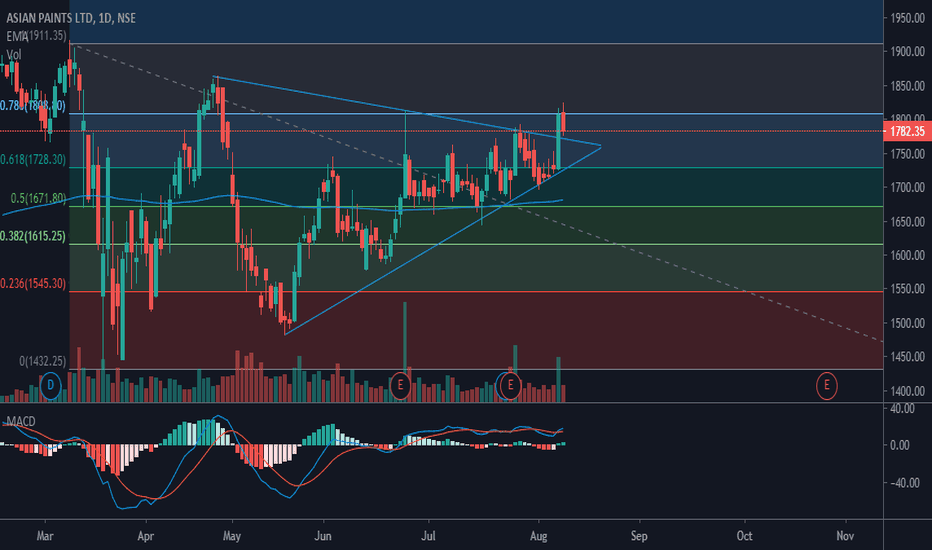This screenshot has height=550, width=932.
Task: Click the Jun label on time axis
Action: (x=322, y=536)
